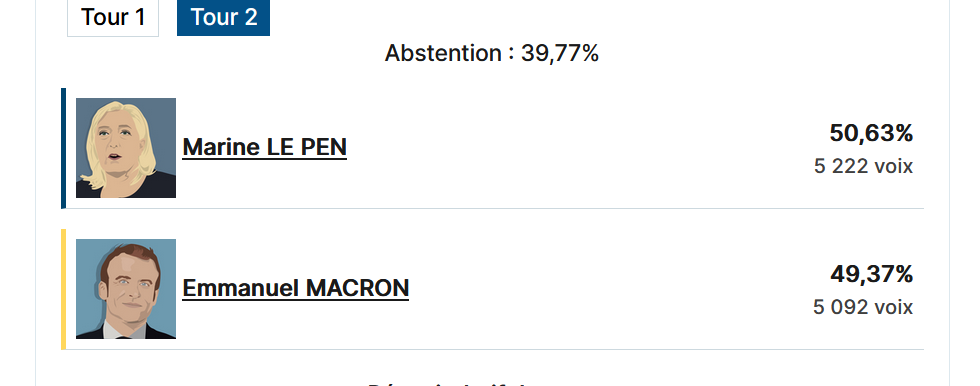Click the 5 092 voix vote count

(863, 307)
